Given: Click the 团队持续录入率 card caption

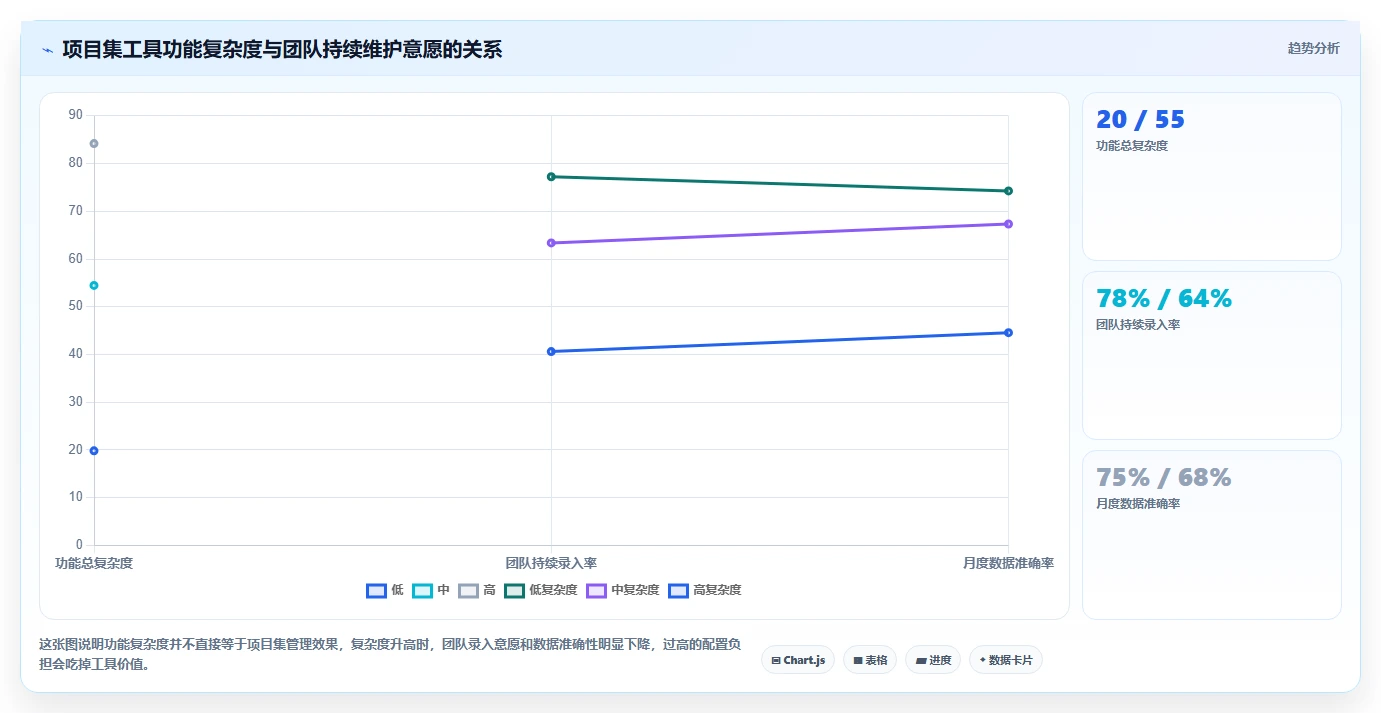Looking at the screenshot, I should (x=1138, y=325).
